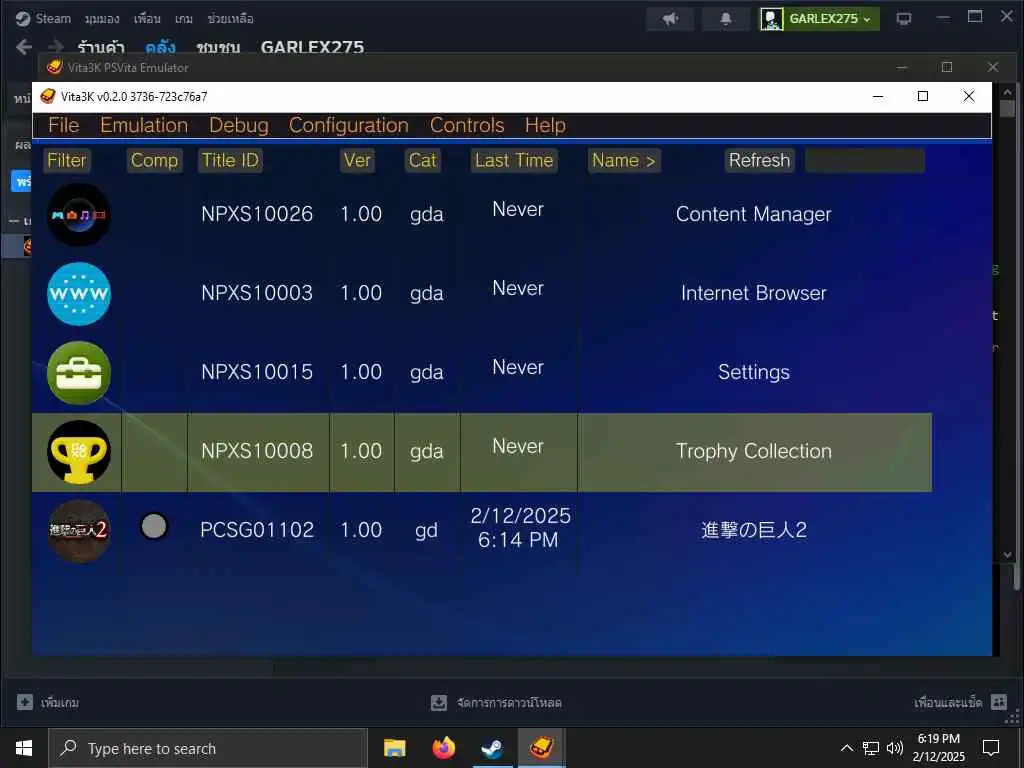1024x768 pixels.
Task: Launch the Internet Browser www icon
Action: click(79, 294)
